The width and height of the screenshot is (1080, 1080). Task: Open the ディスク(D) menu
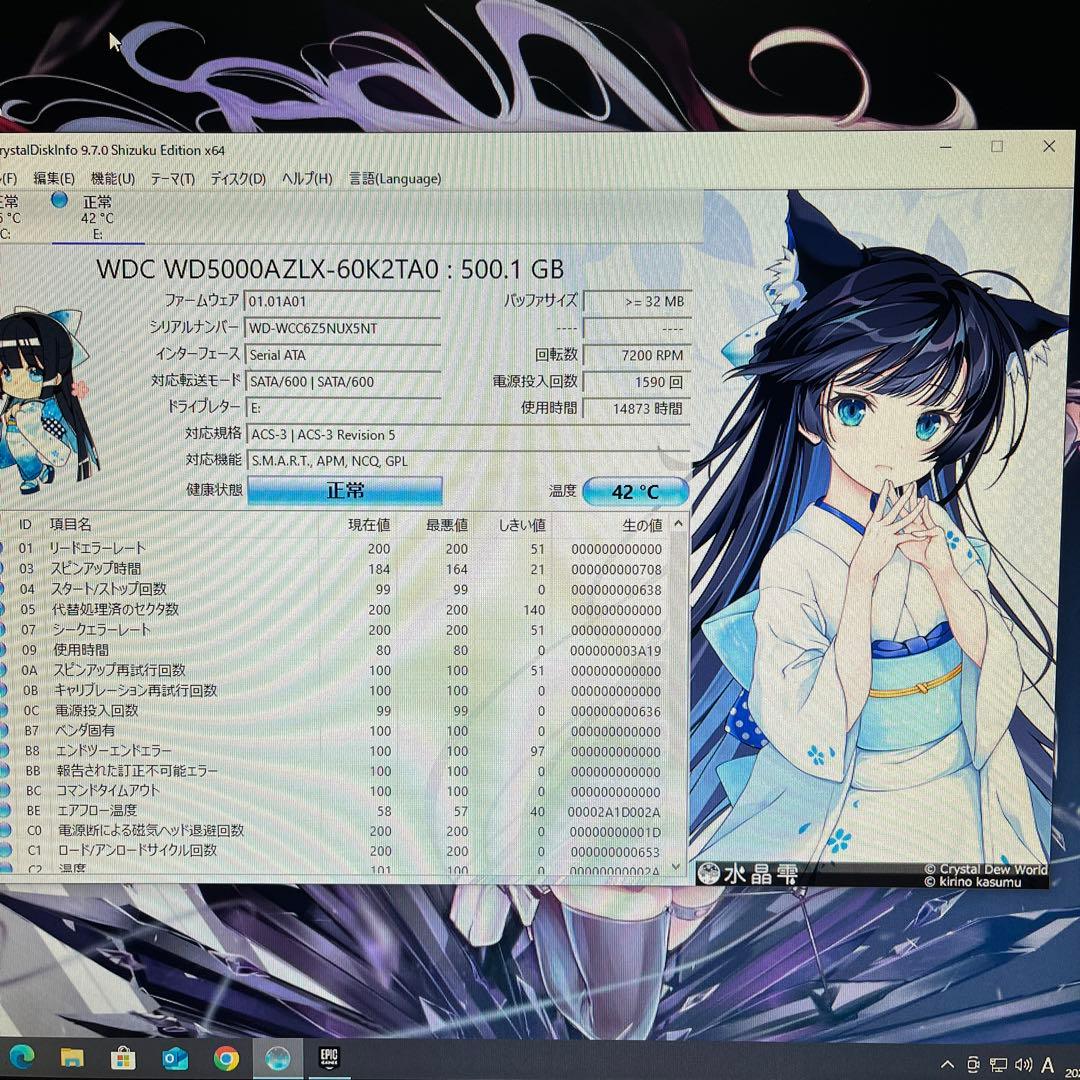(236, 178)
